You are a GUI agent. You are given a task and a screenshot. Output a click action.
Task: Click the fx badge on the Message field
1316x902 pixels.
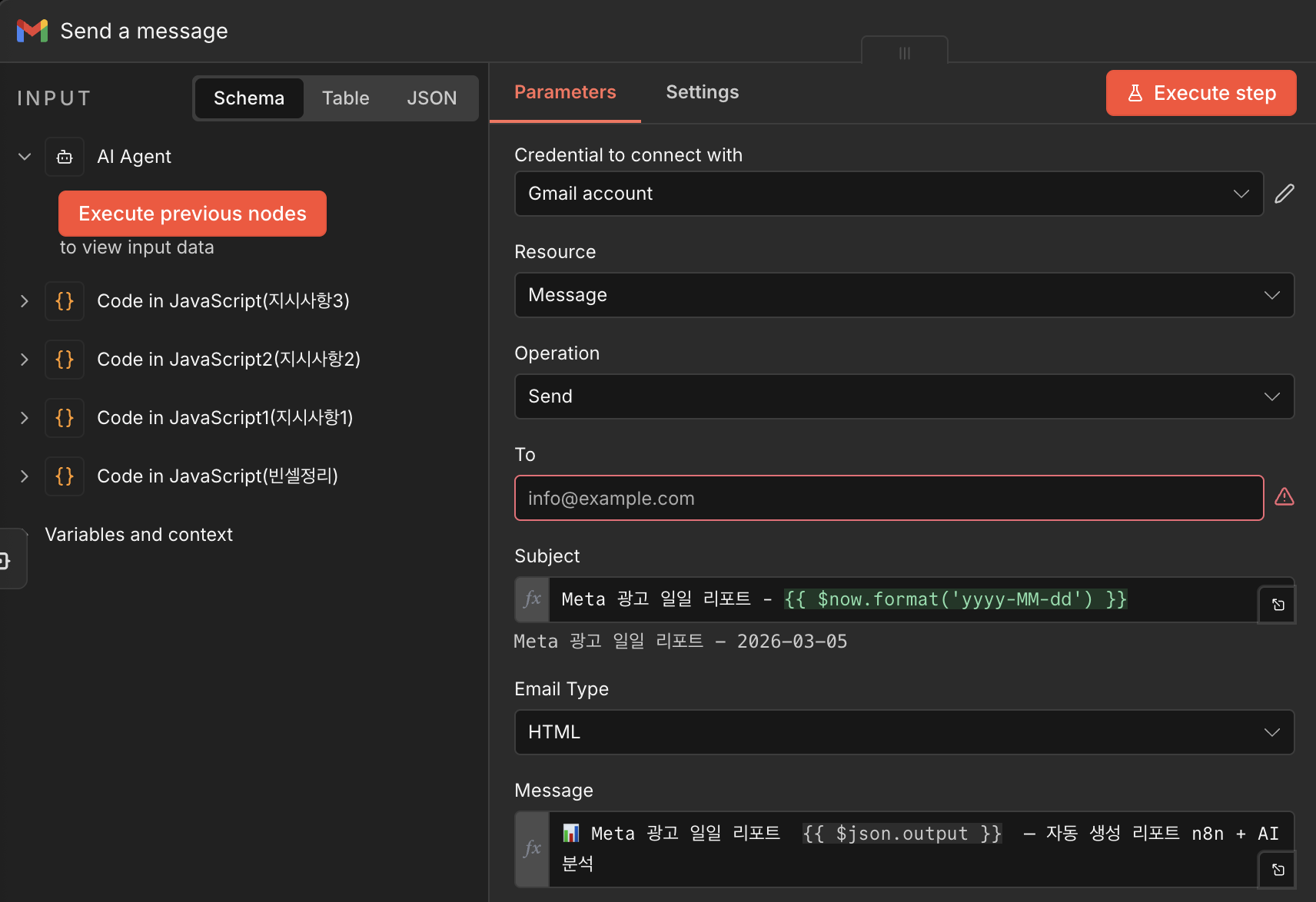coord(532,849)
